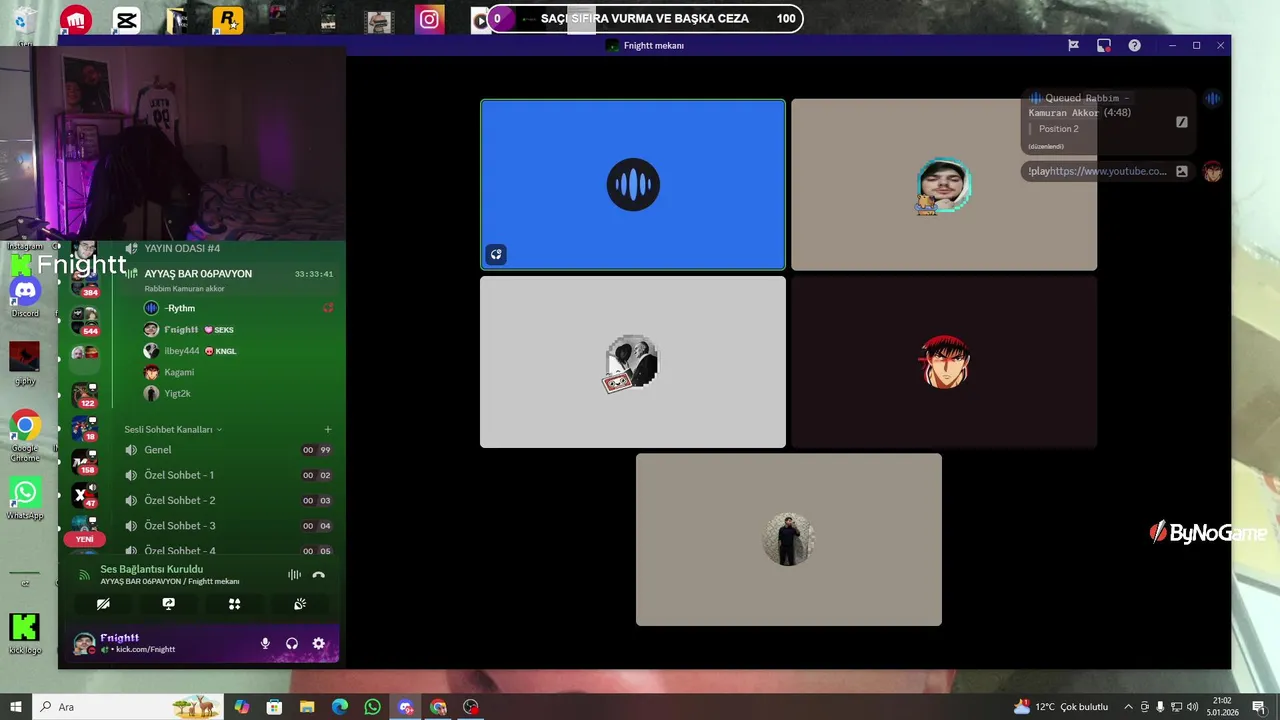Open the weather widget 12°C Çok bulutlu
This screenshot has width=1280, height=720.
pos(1061,707)
